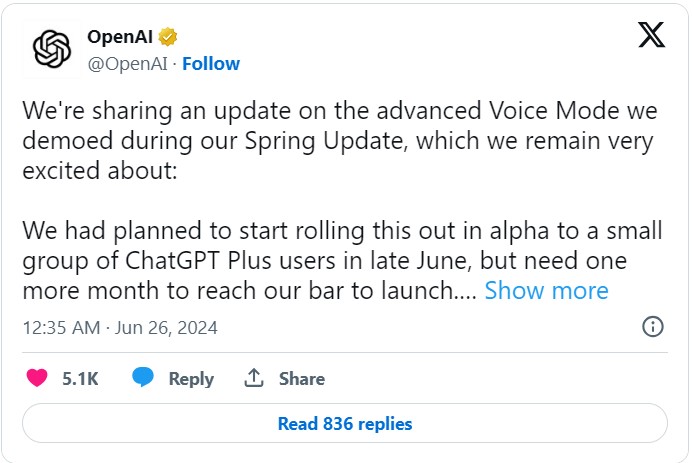Click the Spring Update phrase in the tweet
The width and height of the screenshot is (692, 463).
pyautogui.click(x=324, y=141)
